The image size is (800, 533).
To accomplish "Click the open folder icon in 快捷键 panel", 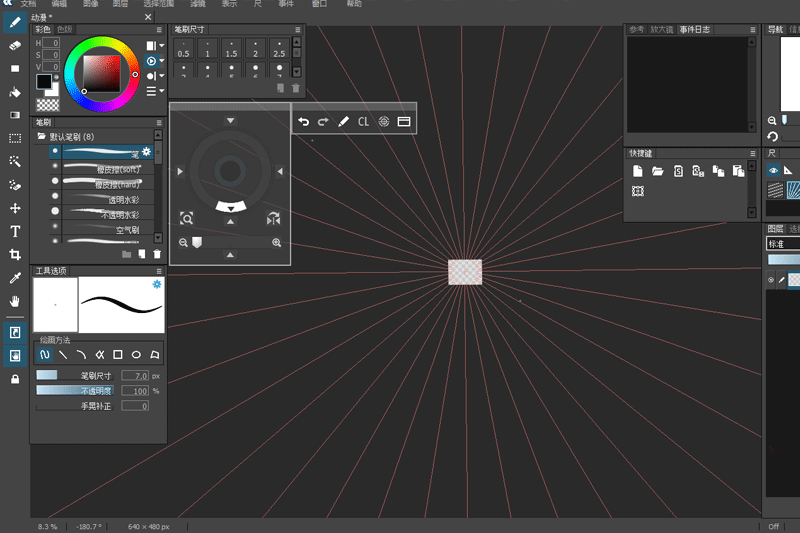I will click(x=658, y=171).
